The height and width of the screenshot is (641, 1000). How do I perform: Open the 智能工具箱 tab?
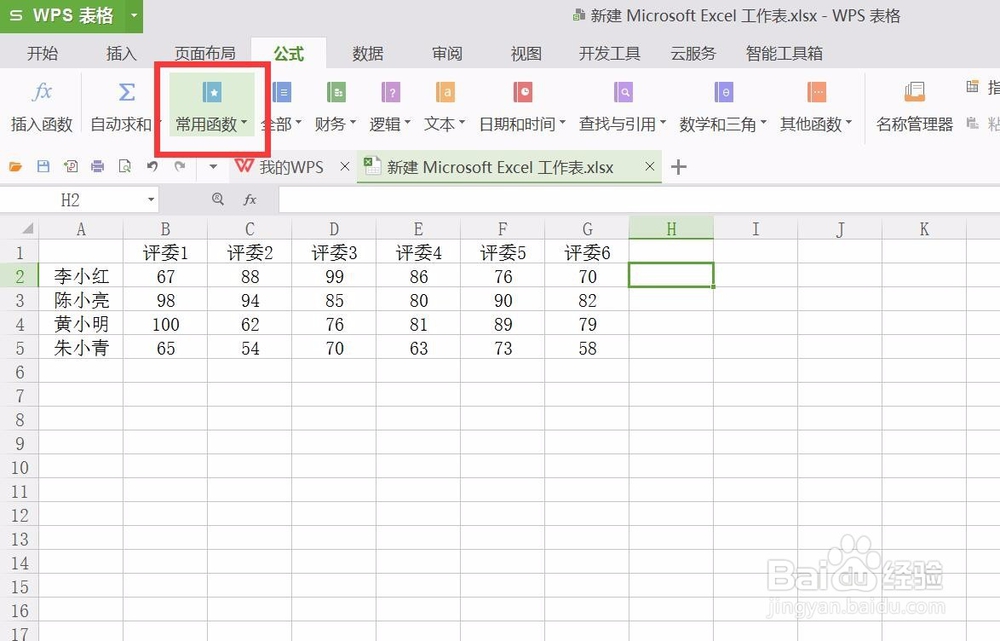pos(784,54)
